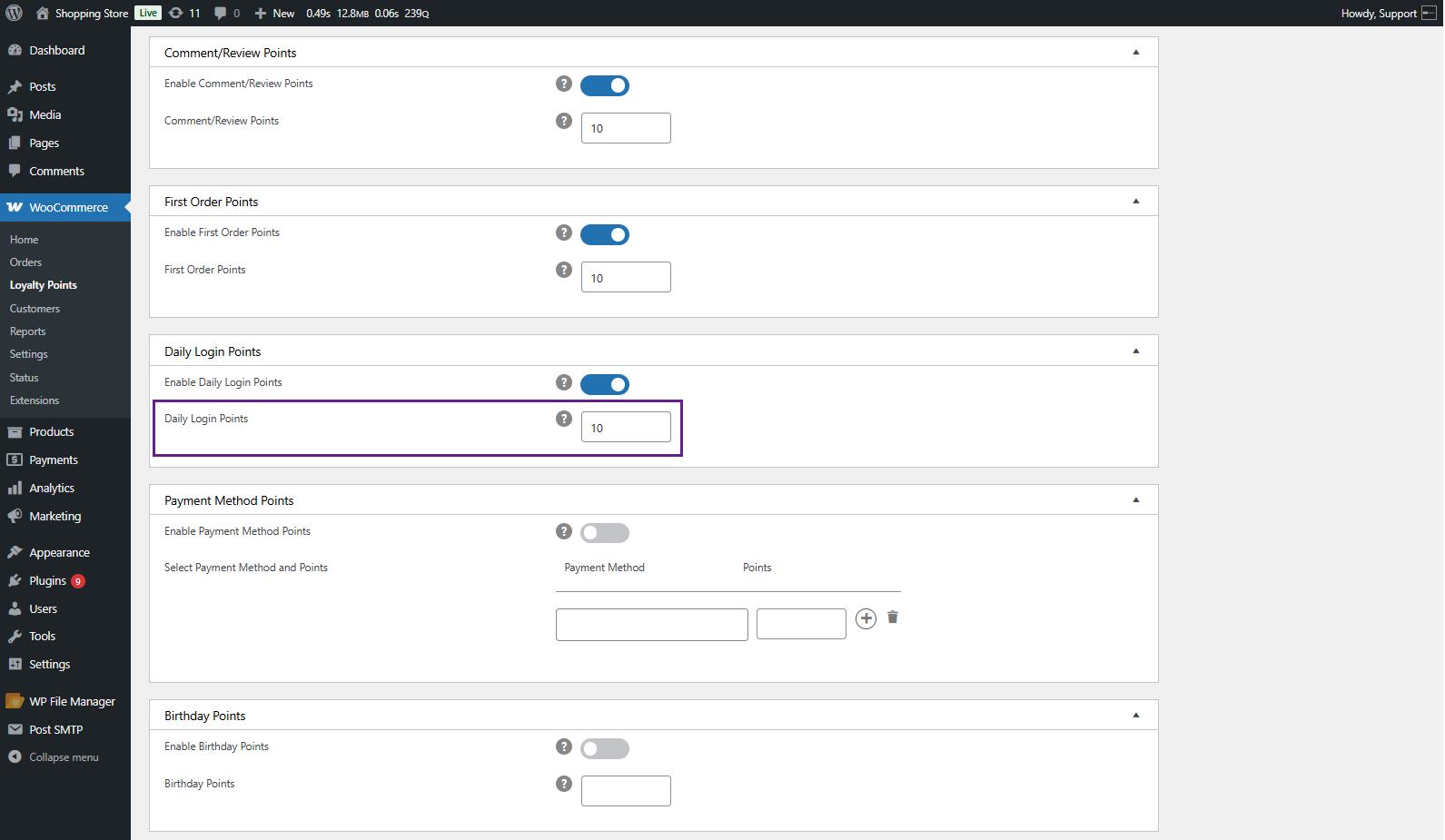Click help icon beside First Order Points field
The width and height of the screenshot is (1445, 840).
564,270
